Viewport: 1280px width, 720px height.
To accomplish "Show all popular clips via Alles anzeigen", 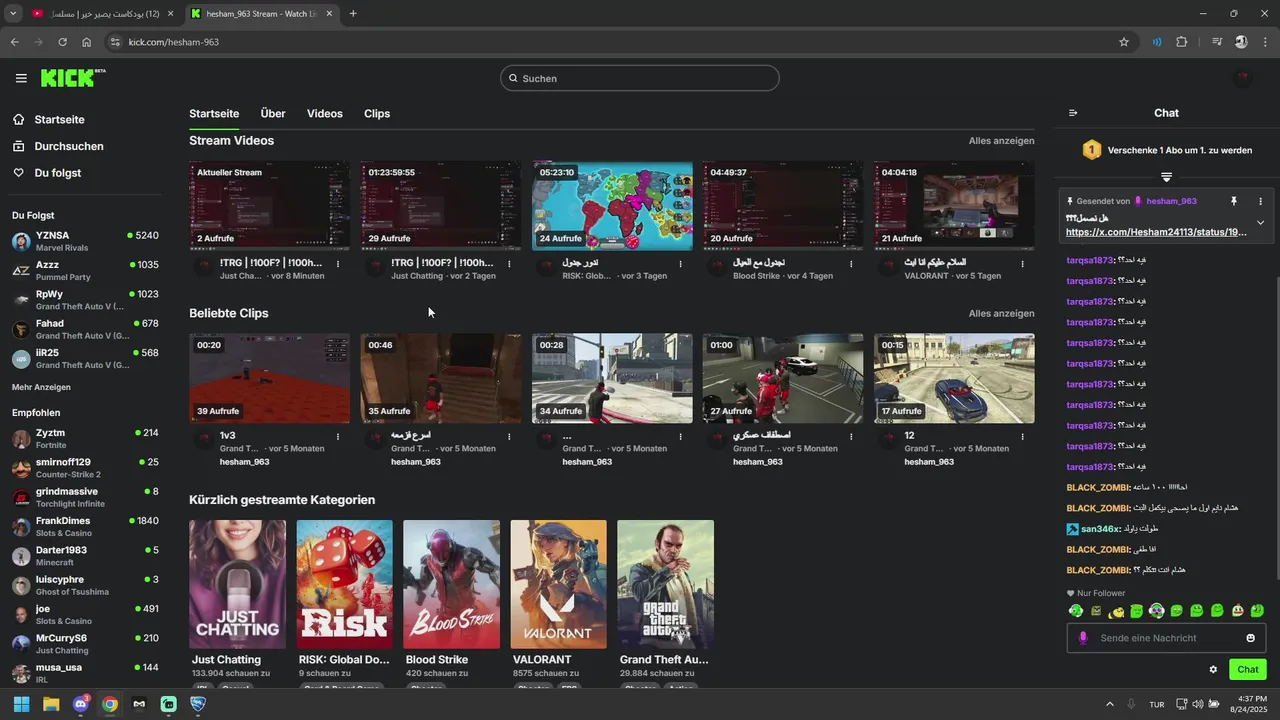I will [x=1001, y=313].
